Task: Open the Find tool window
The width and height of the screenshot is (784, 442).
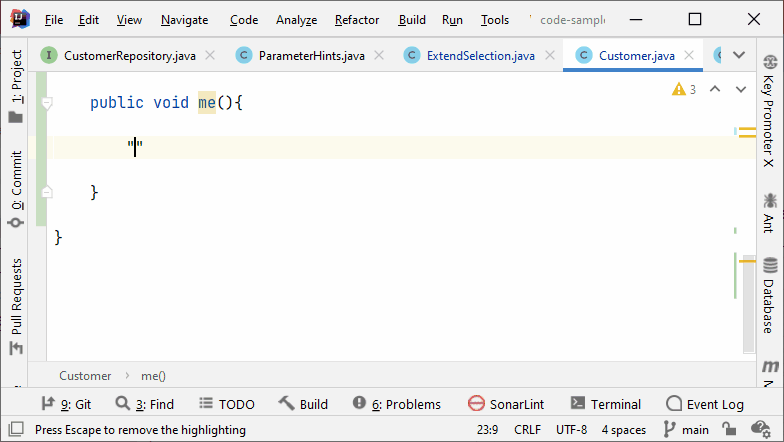Action: pos(144,404)
